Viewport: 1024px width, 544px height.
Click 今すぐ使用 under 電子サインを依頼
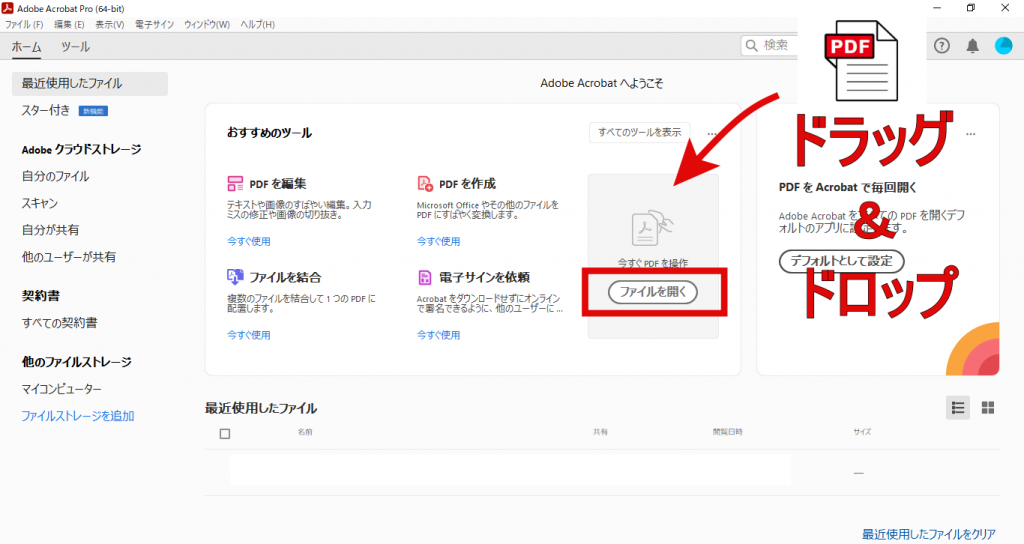[x=438, y=335]
